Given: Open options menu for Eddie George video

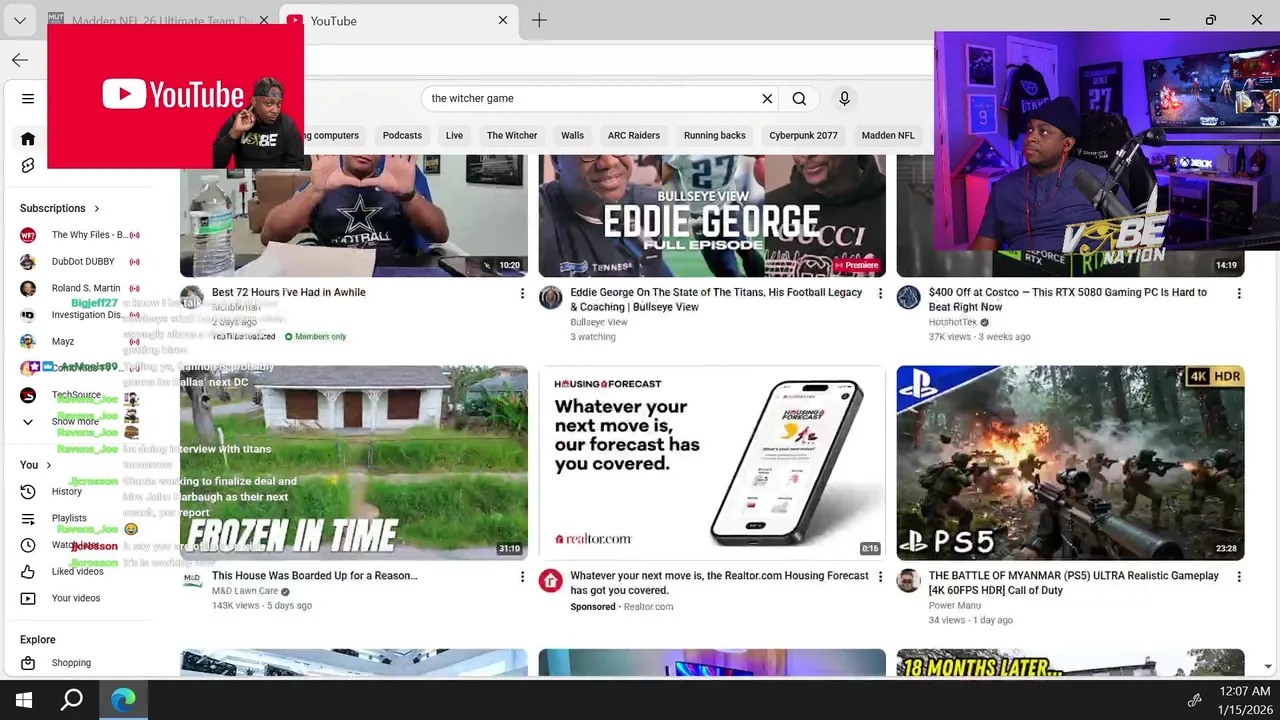Looking at the screenshot, I should point(880,293).
